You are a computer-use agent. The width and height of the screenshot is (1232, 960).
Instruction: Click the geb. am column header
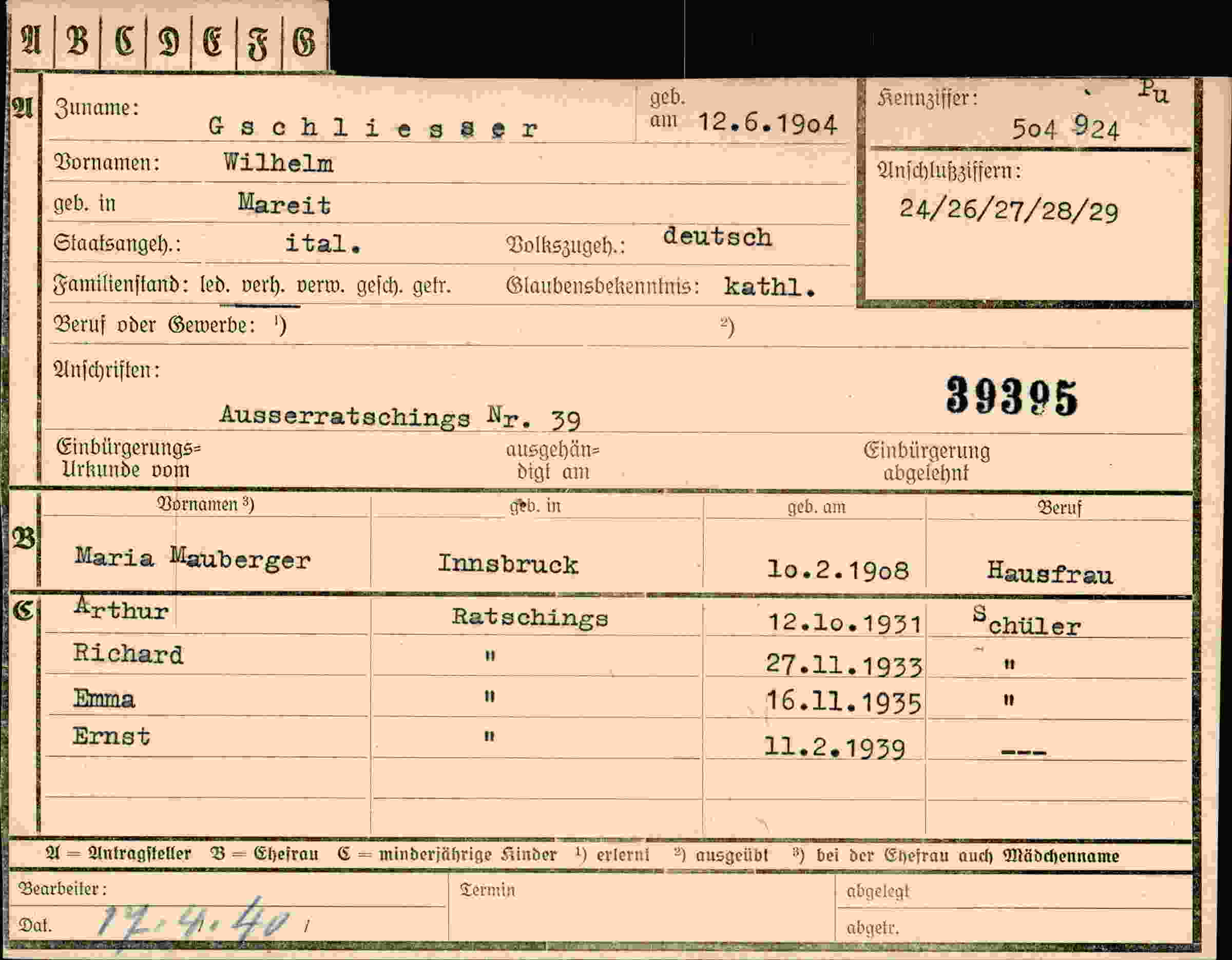click(x=816, y=507)
